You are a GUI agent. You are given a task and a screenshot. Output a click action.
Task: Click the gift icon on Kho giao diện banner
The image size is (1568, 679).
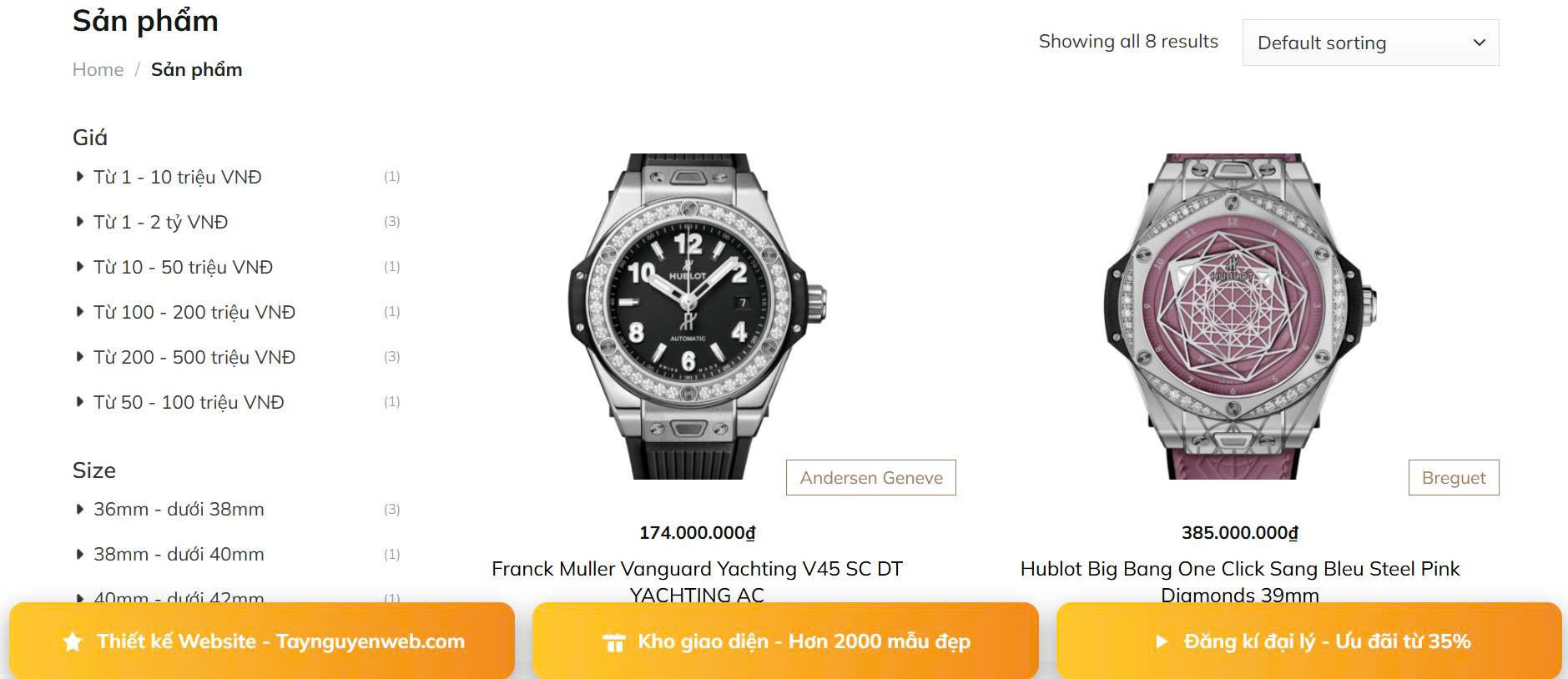(x=614, y=642)
